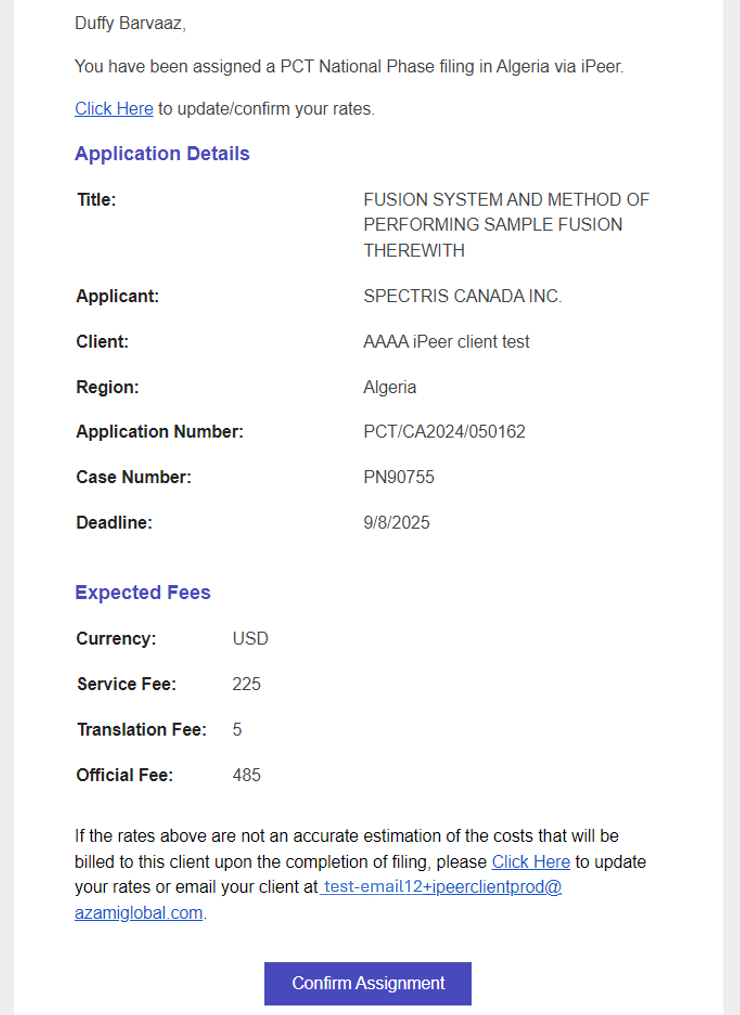
Task: Click the Duffy Barvaaz greeting line
Action: point(129,23)
